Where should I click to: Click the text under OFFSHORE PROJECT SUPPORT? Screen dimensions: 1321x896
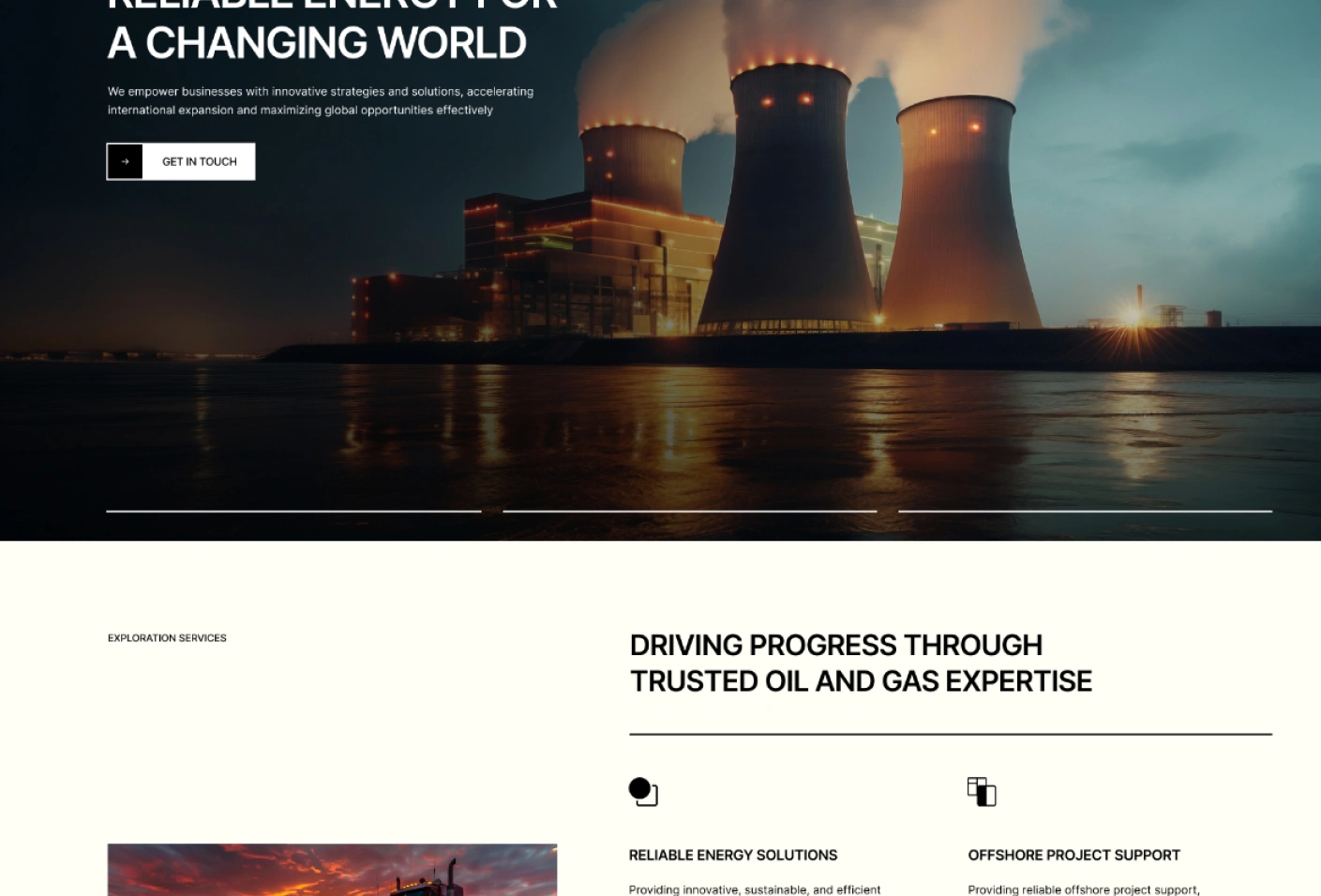1085,889
